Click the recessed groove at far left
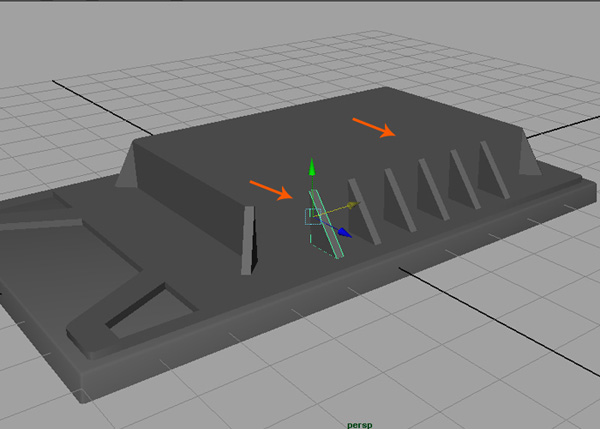The image size is (600, 429). (40, 222)
